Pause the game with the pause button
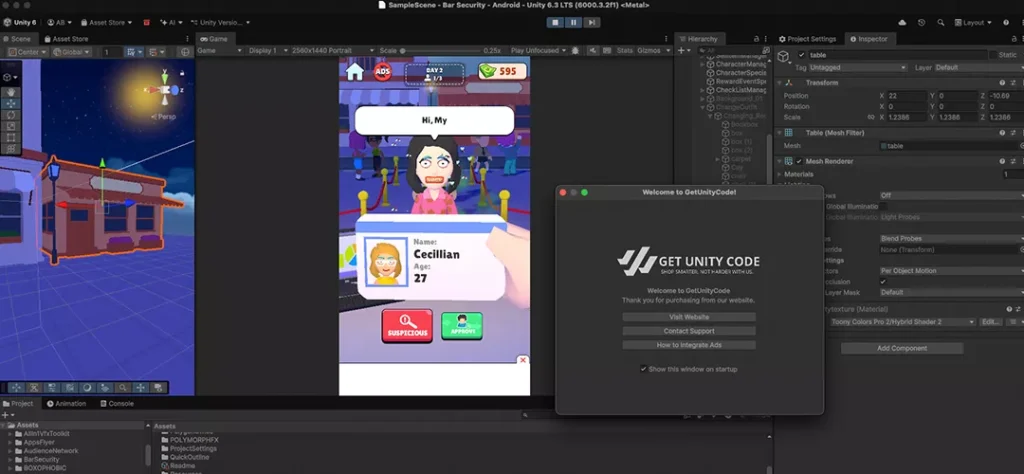This screenshot has width=1024, height=474. pyautogui.click(x=573, y=22)
